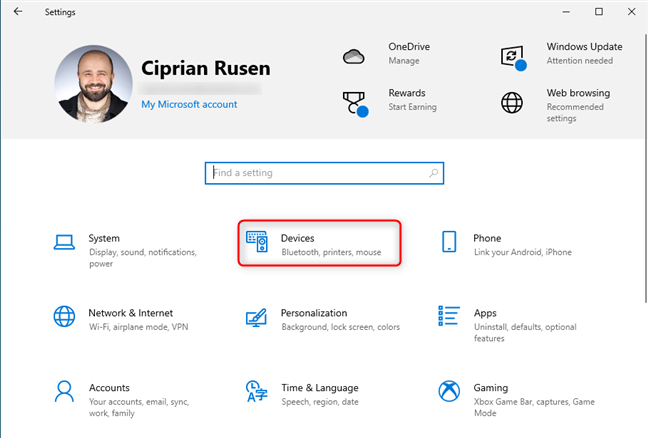Select the Network & Internet globe icon
This screenshot has height=438, width=648.
(64, 317)
